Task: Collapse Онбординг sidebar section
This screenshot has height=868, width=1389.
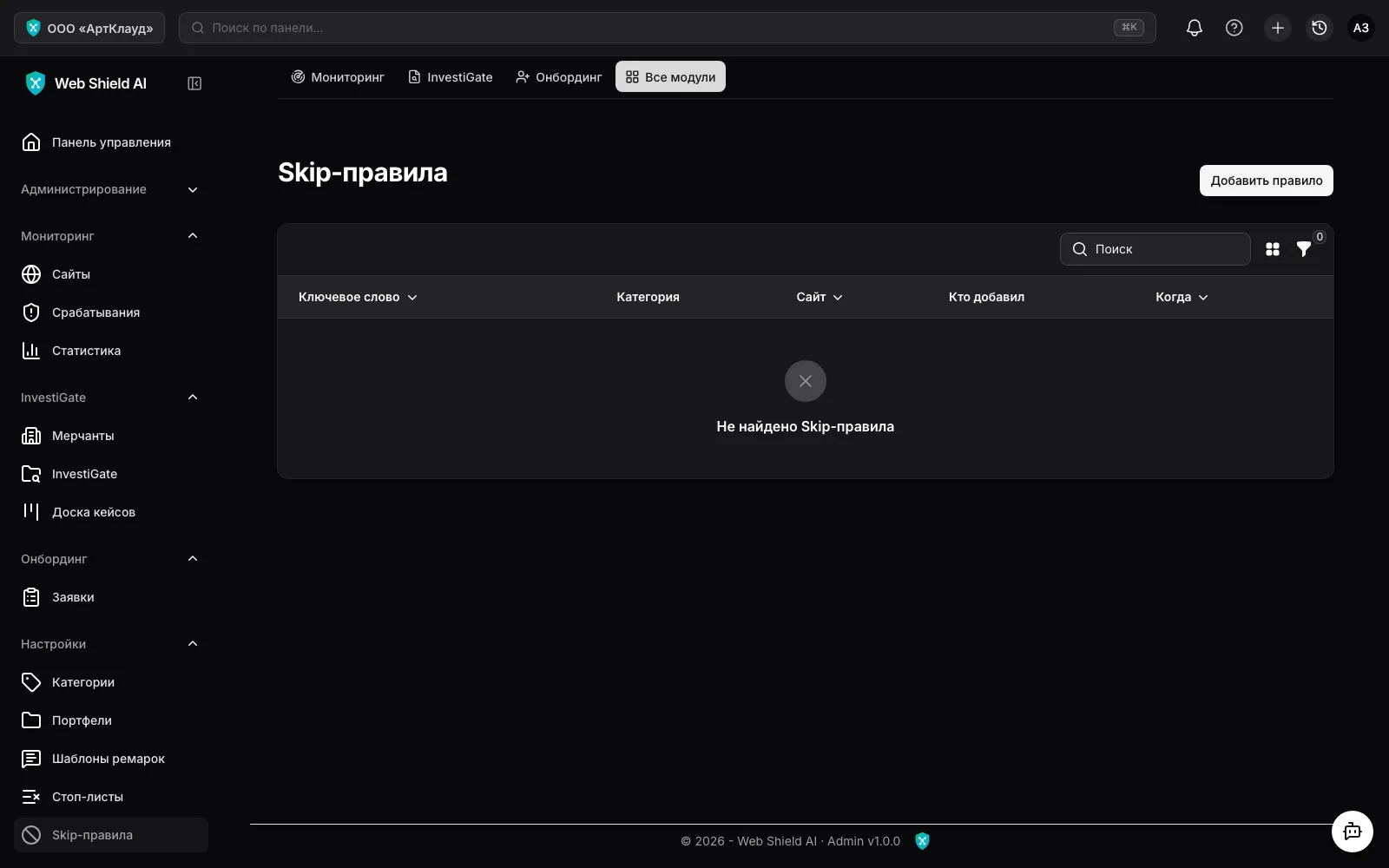Action: (x=111, y=559)
